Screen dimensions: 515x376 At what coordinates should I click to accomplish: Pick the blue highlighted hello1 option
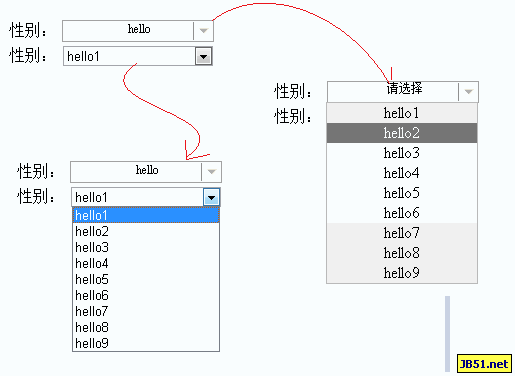pyautogui.click(x=146, y=215)
